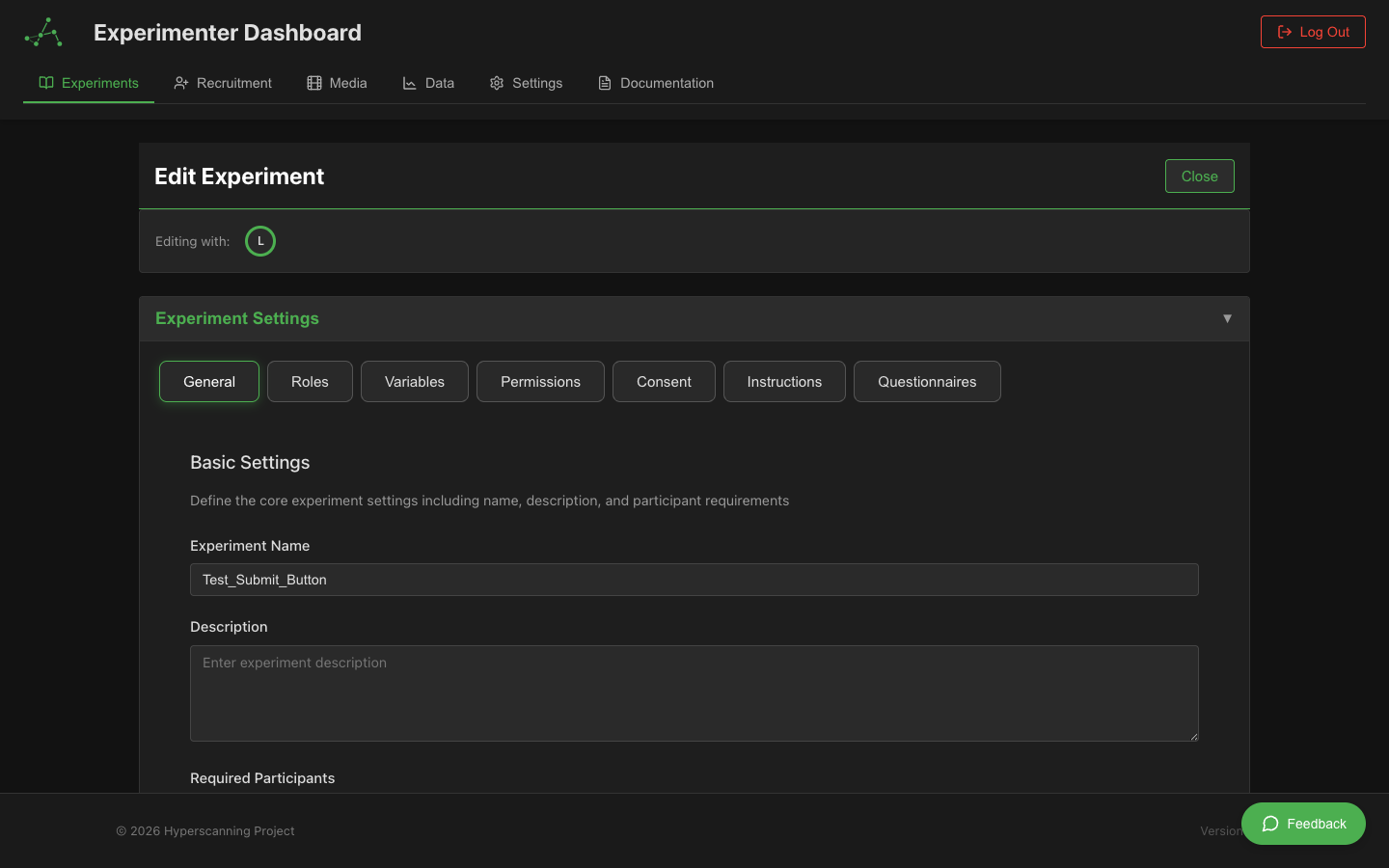
Task: Open Experiments via the book icon
Action: 45,83
